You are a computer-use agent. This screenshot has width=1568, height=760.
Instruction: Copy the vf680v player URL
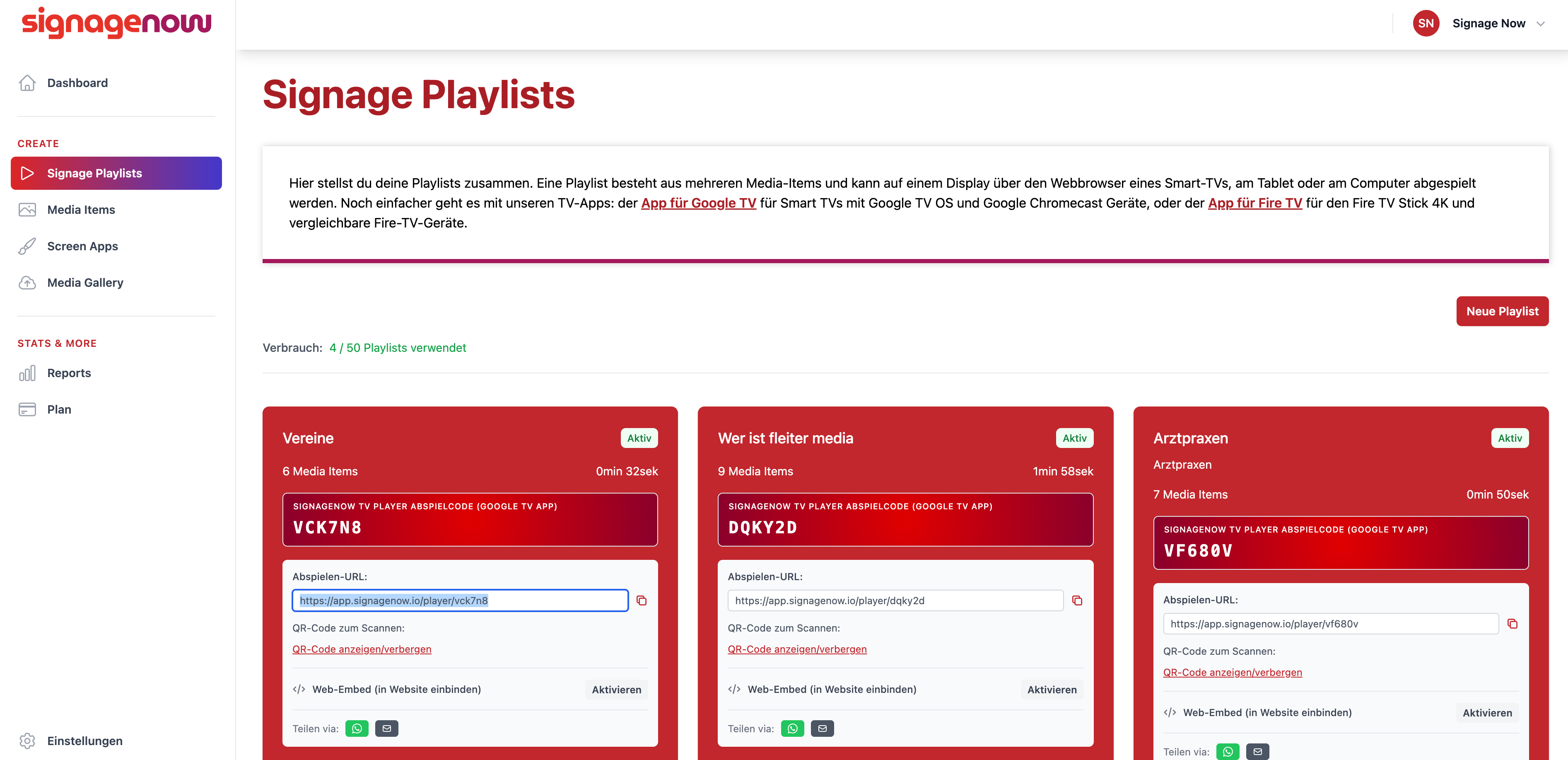(x=1512, y=624)
